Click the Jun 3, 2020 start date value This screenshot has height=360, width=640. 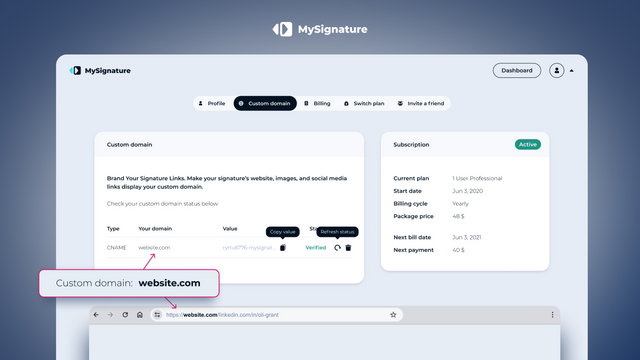coord(467,191)
